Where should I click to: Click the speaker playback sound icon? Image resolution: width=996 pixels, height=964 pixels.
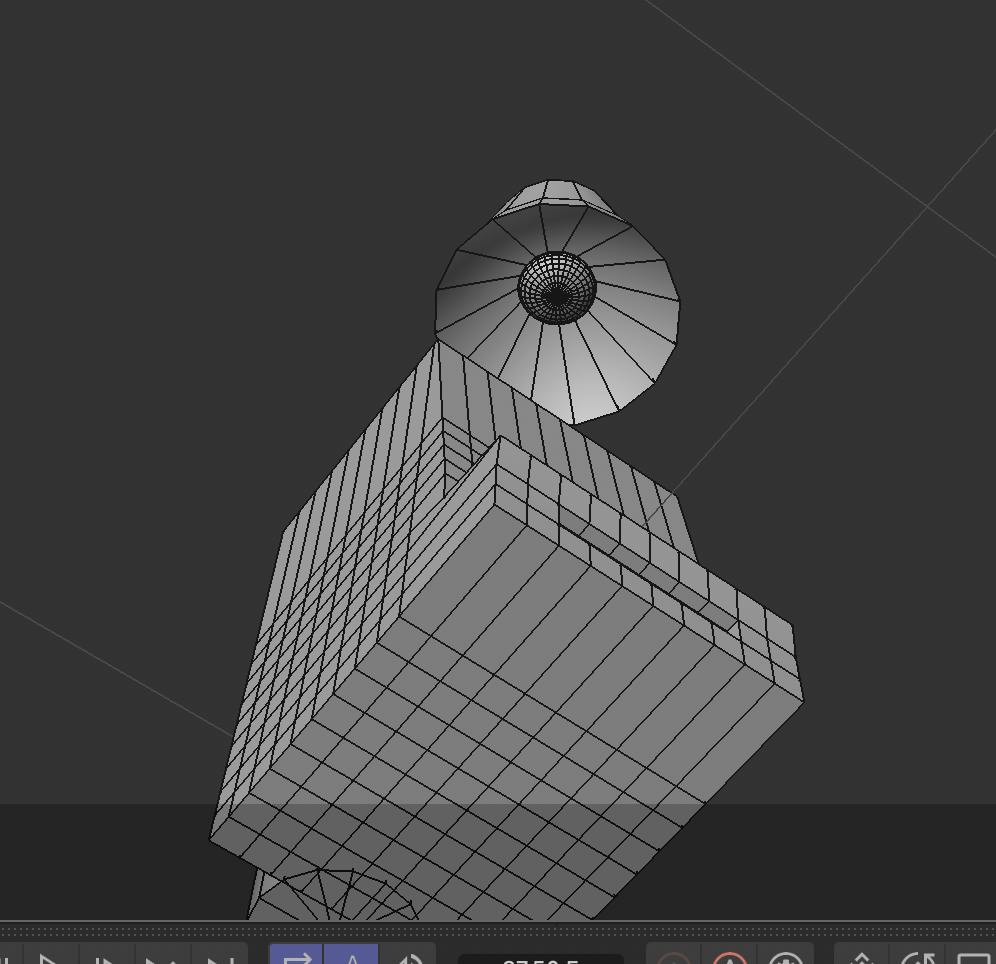410,958
